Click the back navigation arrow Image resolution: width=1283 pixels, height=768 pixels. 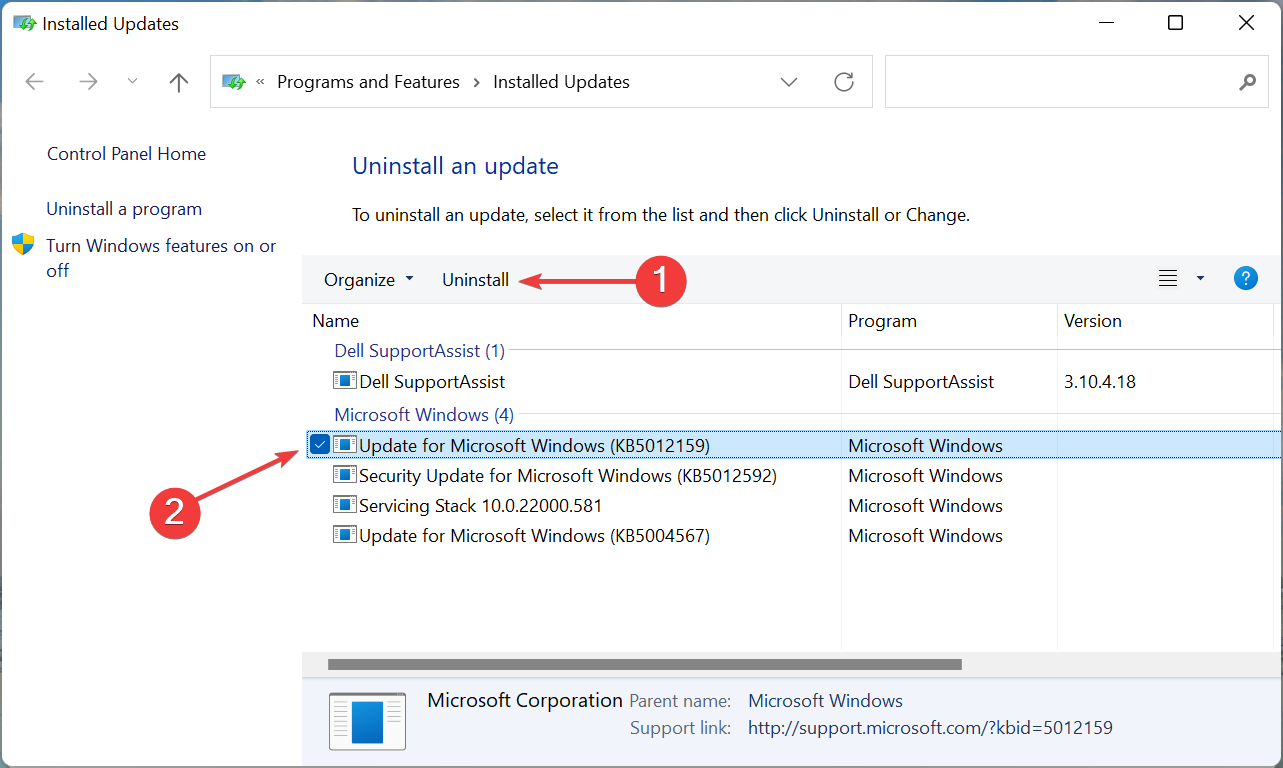coord(34,81)
